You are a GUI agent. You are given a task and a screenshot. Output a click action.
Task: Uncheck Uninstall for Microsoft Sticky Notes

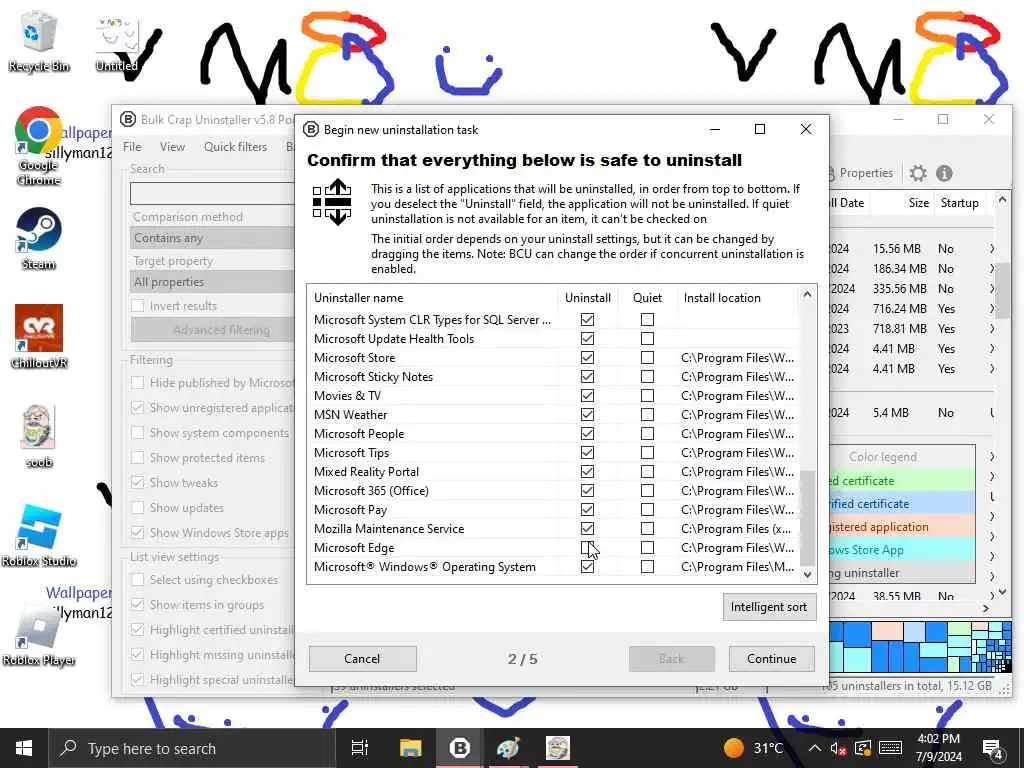pyautogui.click(x=587, y=377)
